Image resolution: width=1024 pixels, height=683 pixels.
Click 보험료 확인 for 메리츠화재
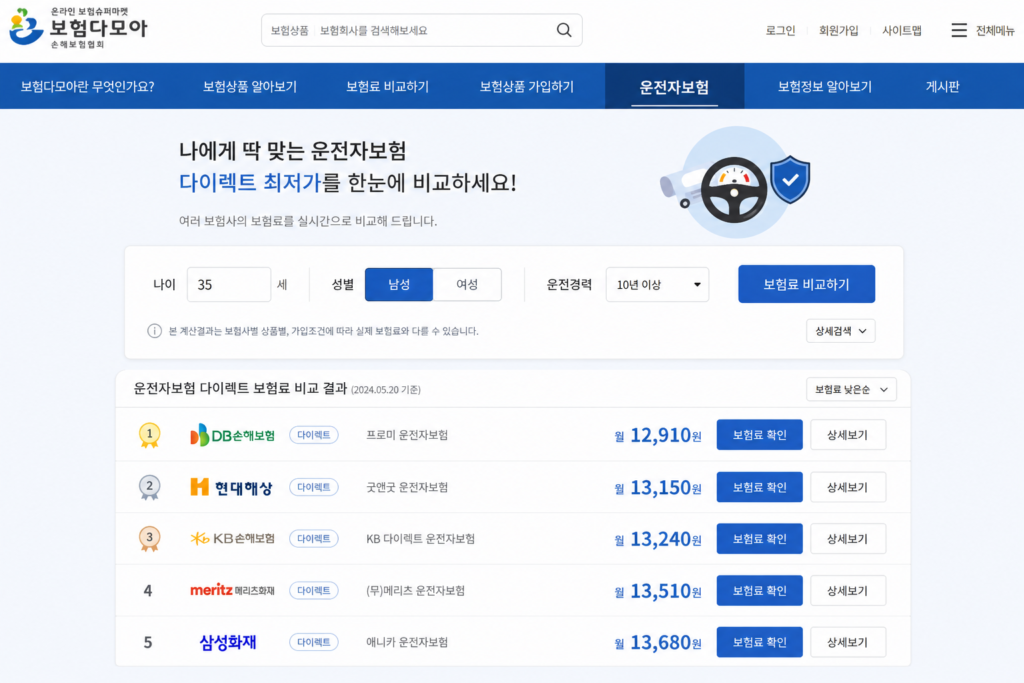(x=760, y=590)
